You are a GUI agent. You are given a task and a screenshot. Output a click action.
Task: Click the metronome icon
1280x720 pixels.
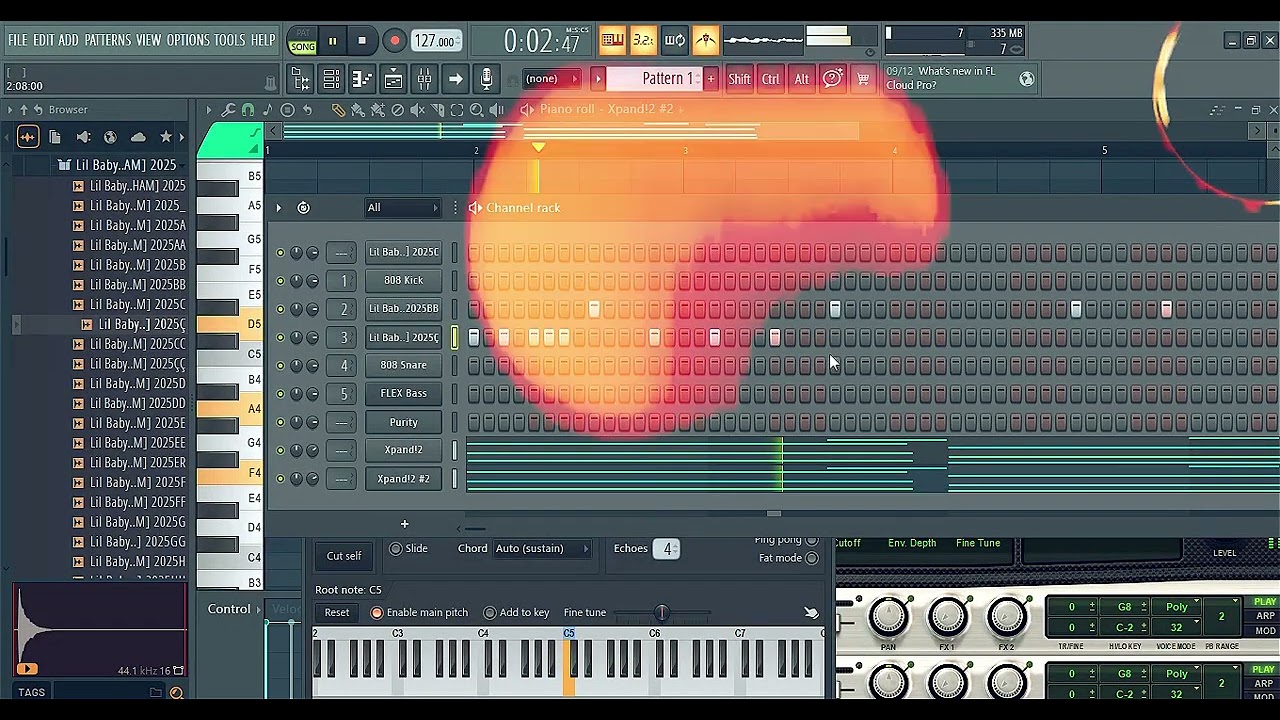point(705,41)
